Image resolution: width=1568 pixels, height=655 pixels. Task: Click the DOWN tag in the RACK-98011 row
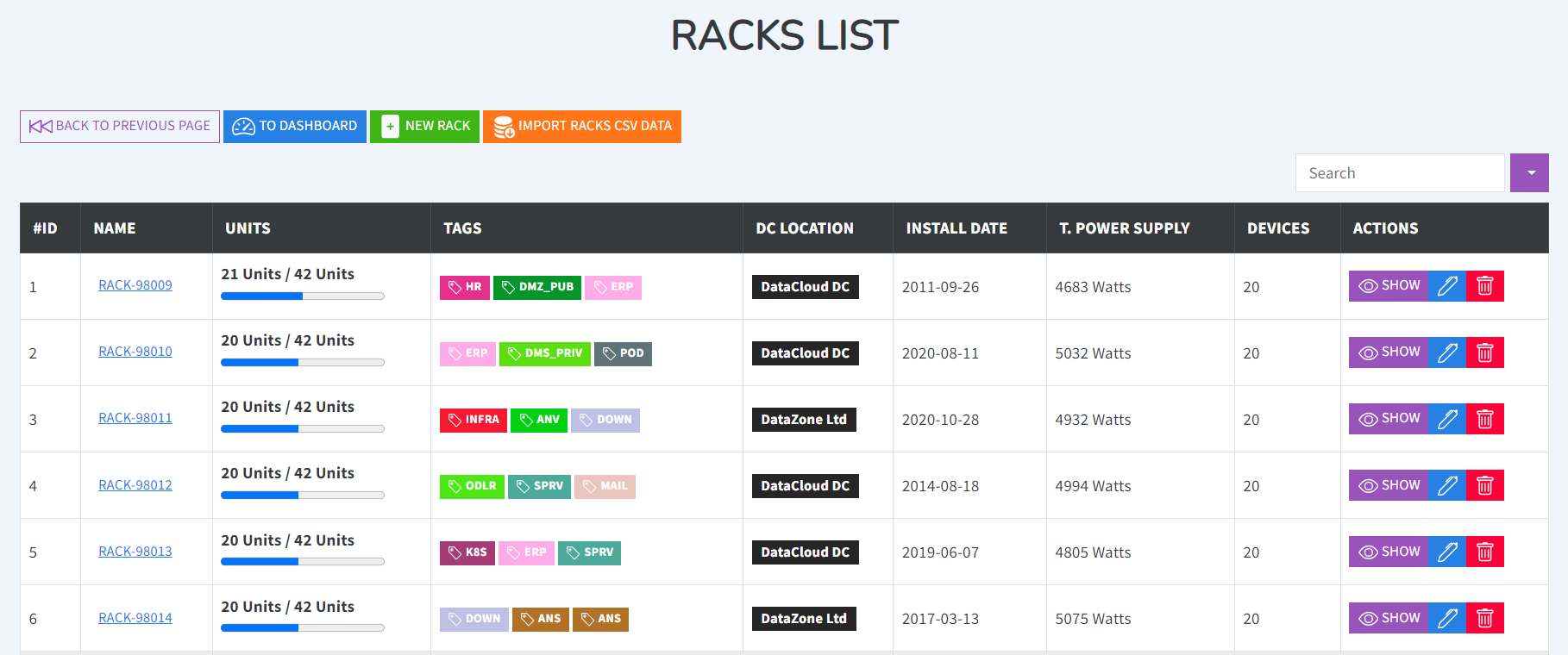(x=605, y=420)
